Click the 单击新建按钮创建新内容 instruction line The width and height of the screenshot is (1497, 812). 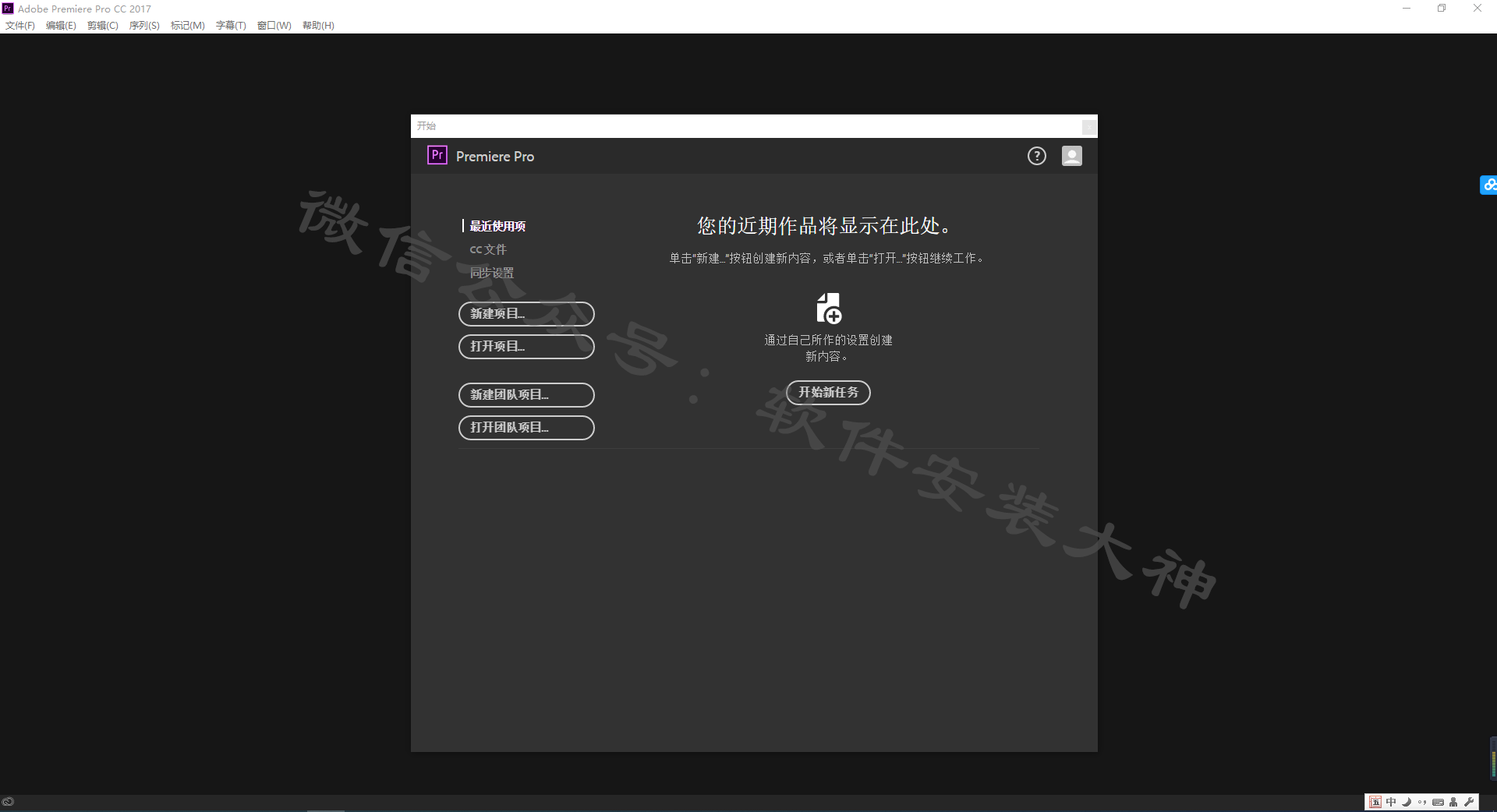[x=826, y=258]
